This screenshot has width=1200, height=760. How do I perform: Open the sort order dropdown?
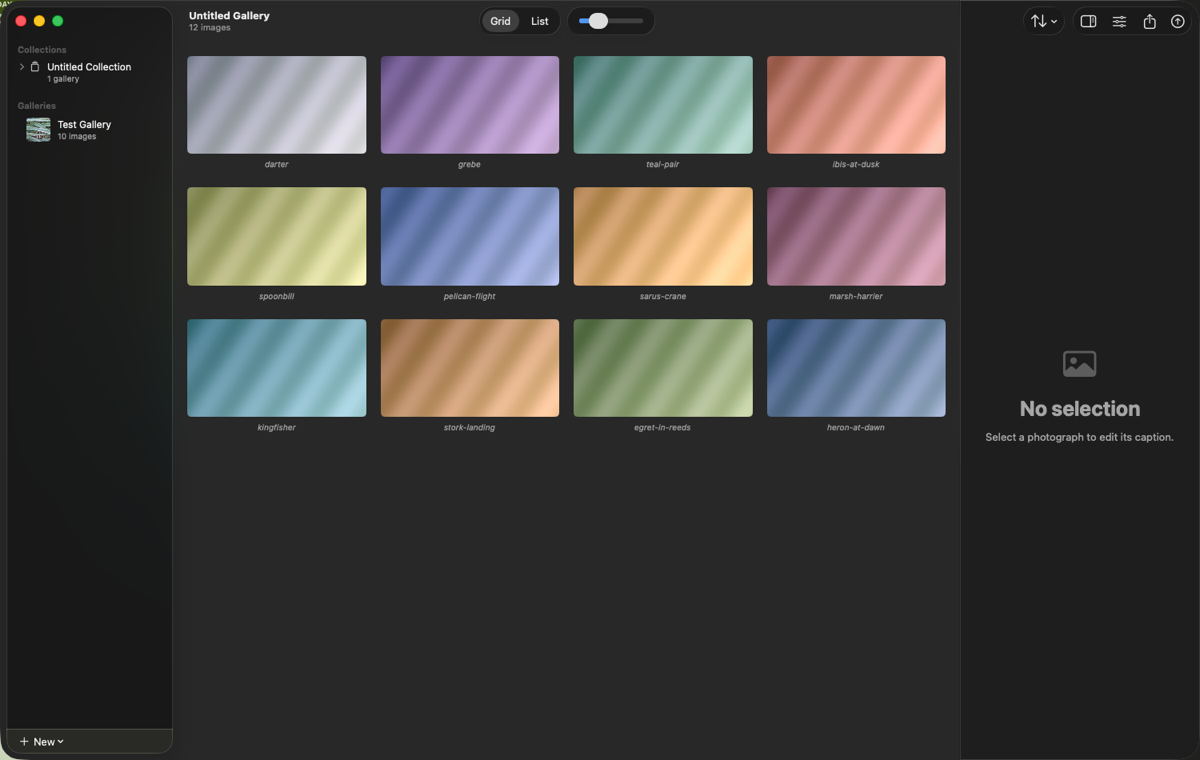coord(1043,21)
